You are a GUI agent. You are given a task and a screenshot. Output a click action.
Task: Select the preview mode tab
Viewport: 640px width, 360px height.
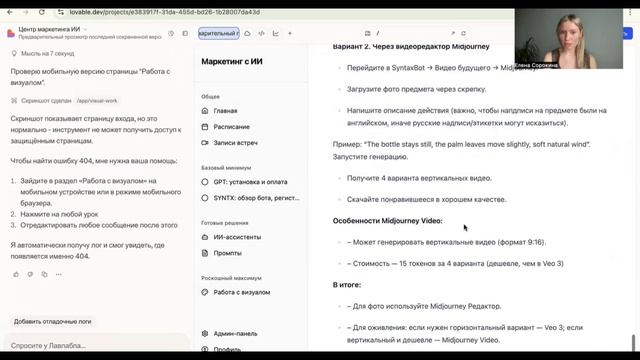(219, 33)
